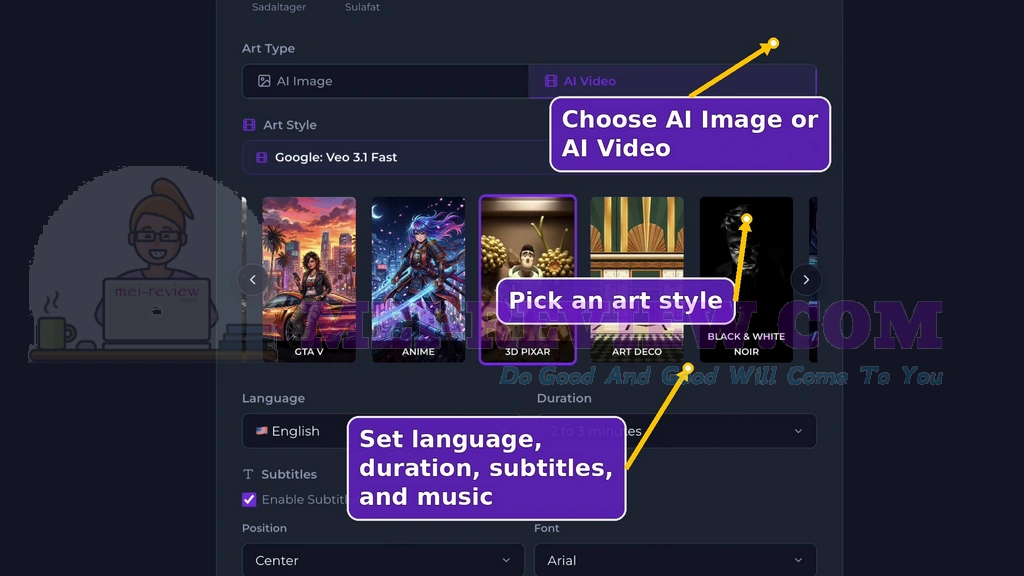The height and width of the screenshot is (576, 1024).
Task: Choose the Black & White Noir style thumbnail
Action: pos(746,280)
